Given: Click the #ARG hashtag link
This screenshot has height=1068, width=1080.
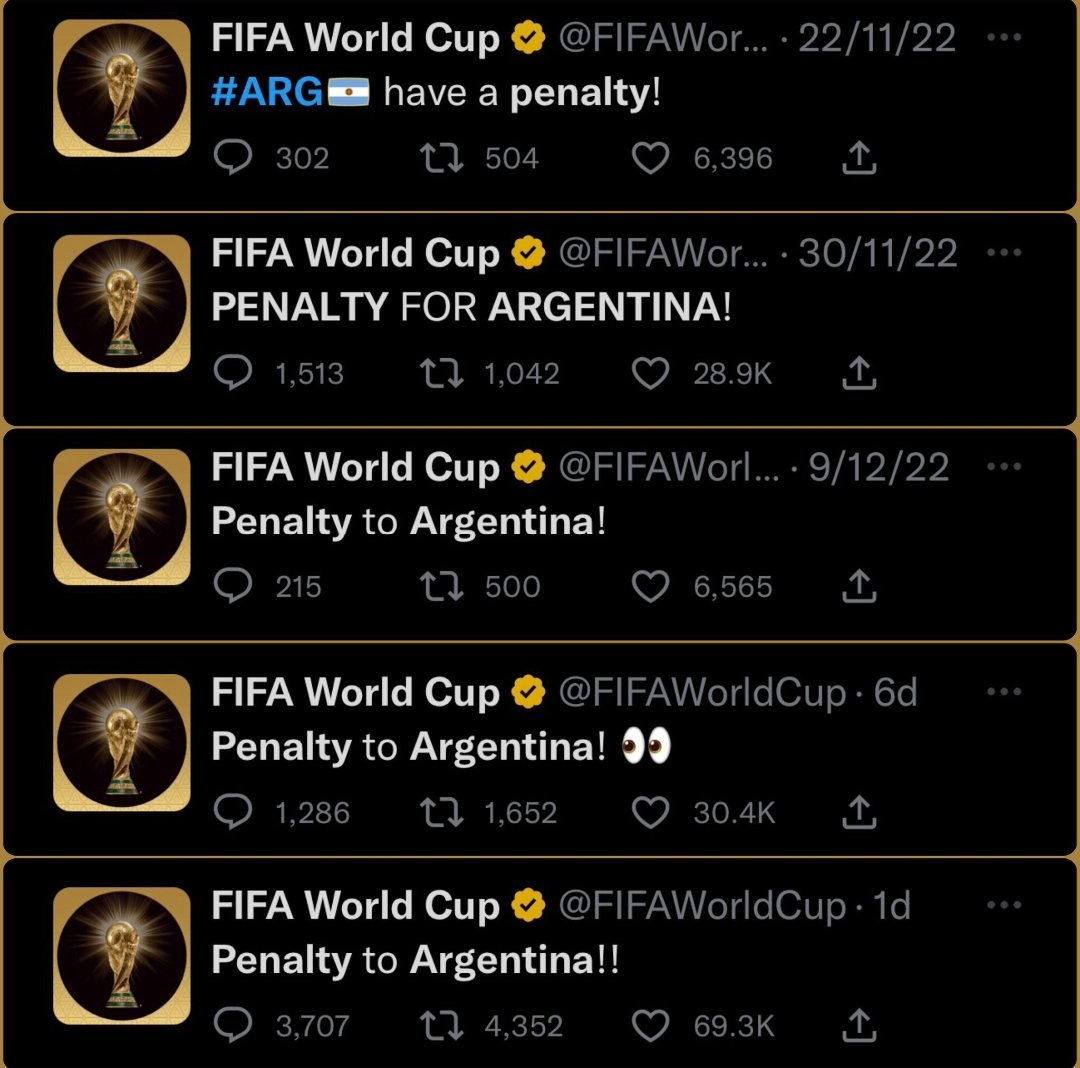Looking at the screenshot, I should [267, 93].
